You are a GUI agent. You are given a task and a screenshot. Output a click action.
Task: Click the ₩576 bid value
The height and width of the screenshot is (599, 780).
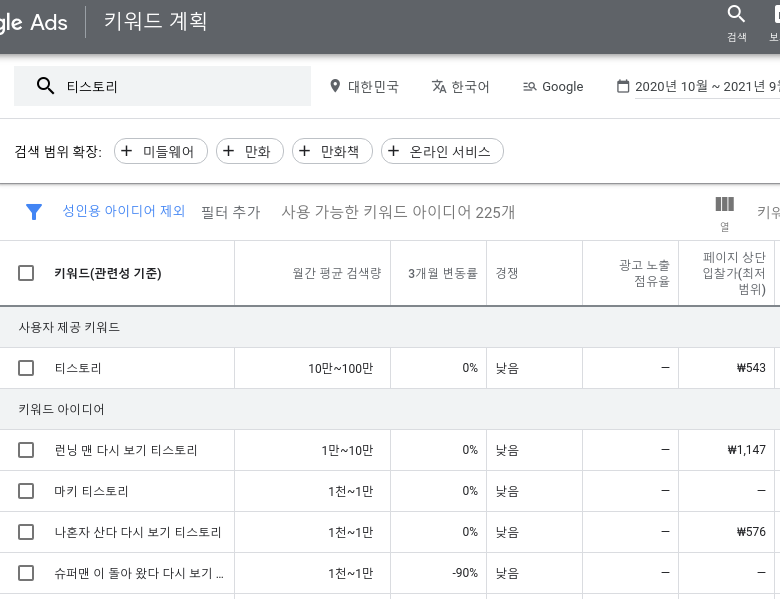click(751, 532)
